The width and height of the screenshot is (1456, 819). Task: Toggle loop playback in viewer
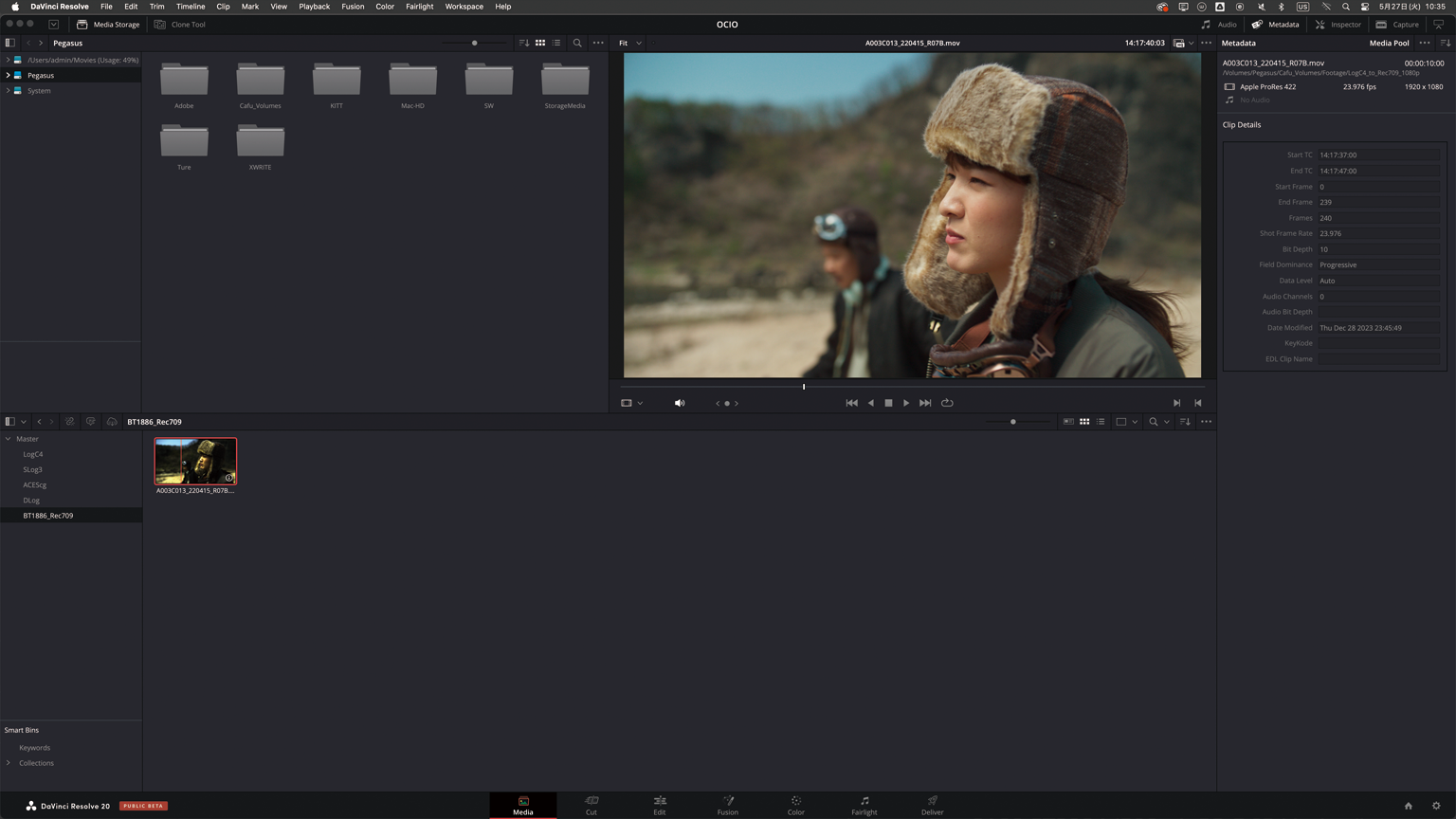point(947,403)
